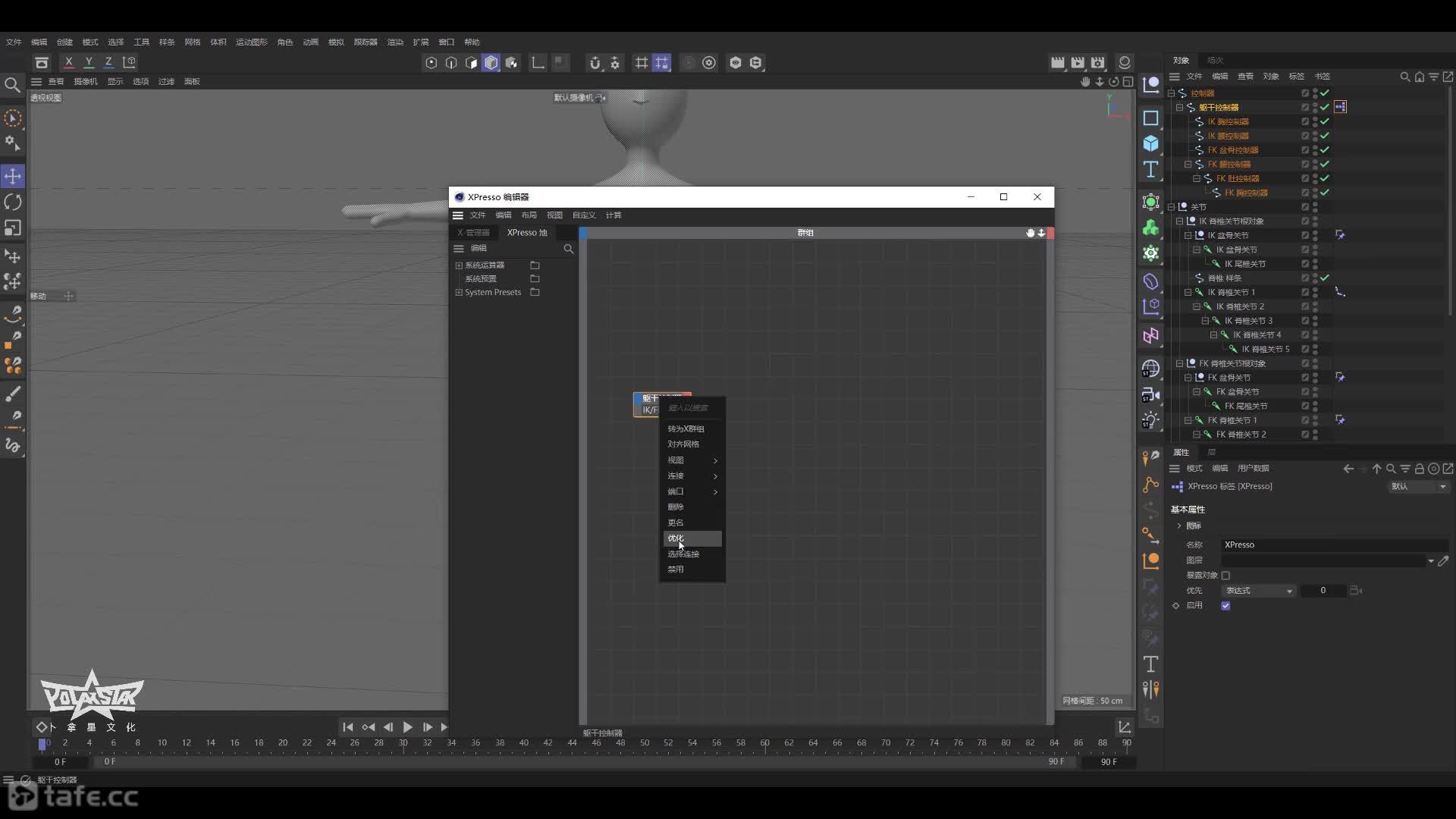Click the layer picker pencil icon

point(1443,561)
